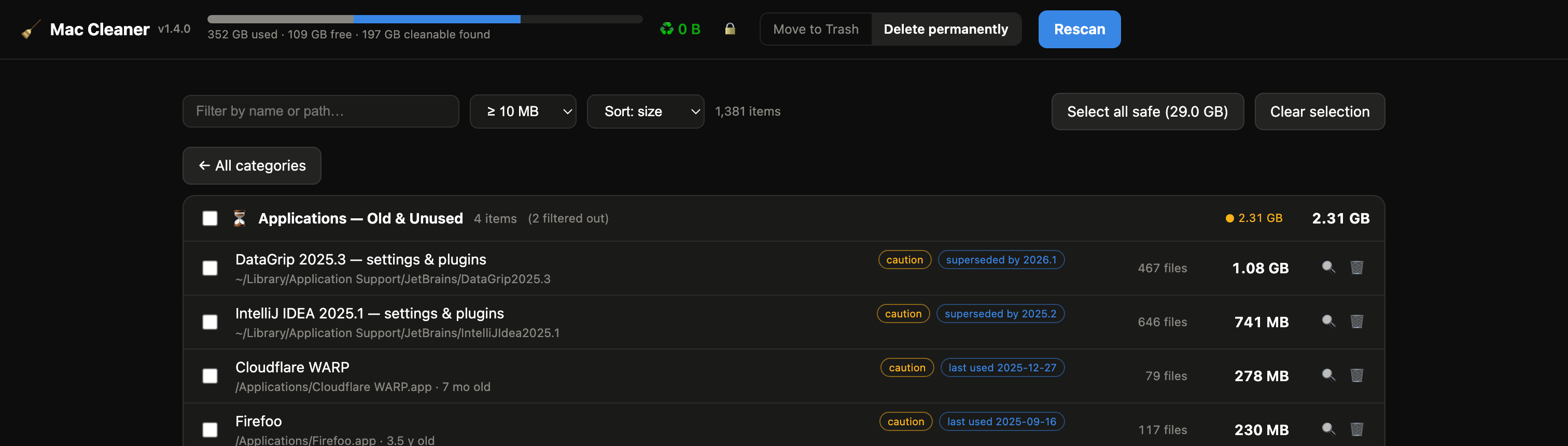Click the orange-dotted 2.31 GB caution total
The image size is (1568, 446).
coord(1254,218)
